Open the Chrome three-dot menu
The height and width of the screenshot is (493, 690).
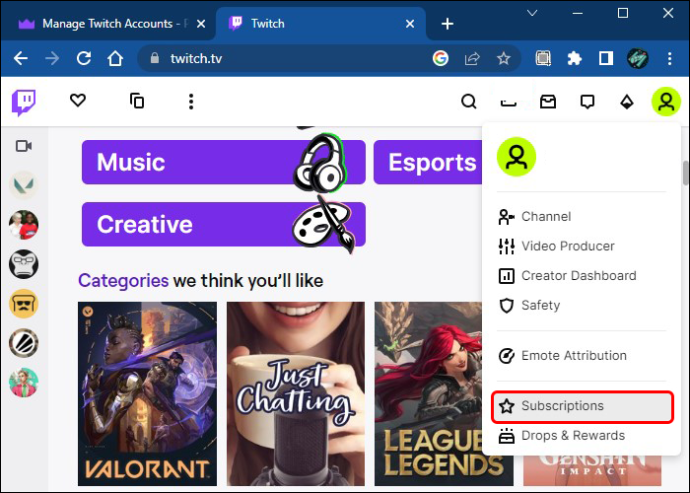pos(669,58)
